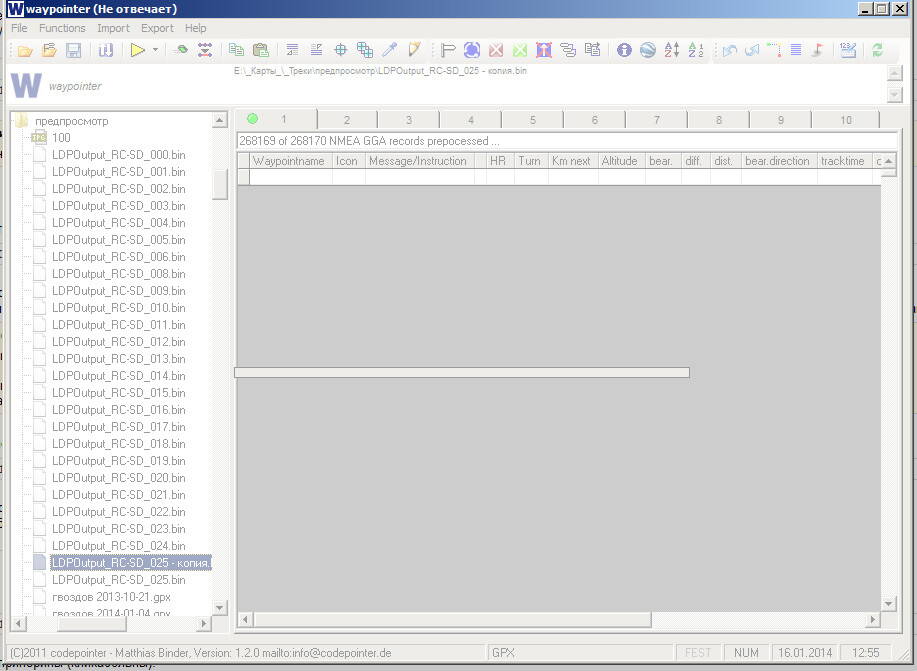The image size is (917, 671).
Task: Select the eyedropper tool icon
Action: point(390,50)
